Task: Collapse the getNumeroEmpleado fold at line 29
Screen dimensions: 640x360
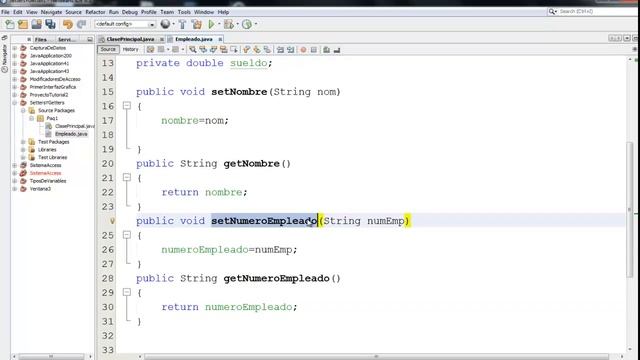Action: (x=127, y=292)
